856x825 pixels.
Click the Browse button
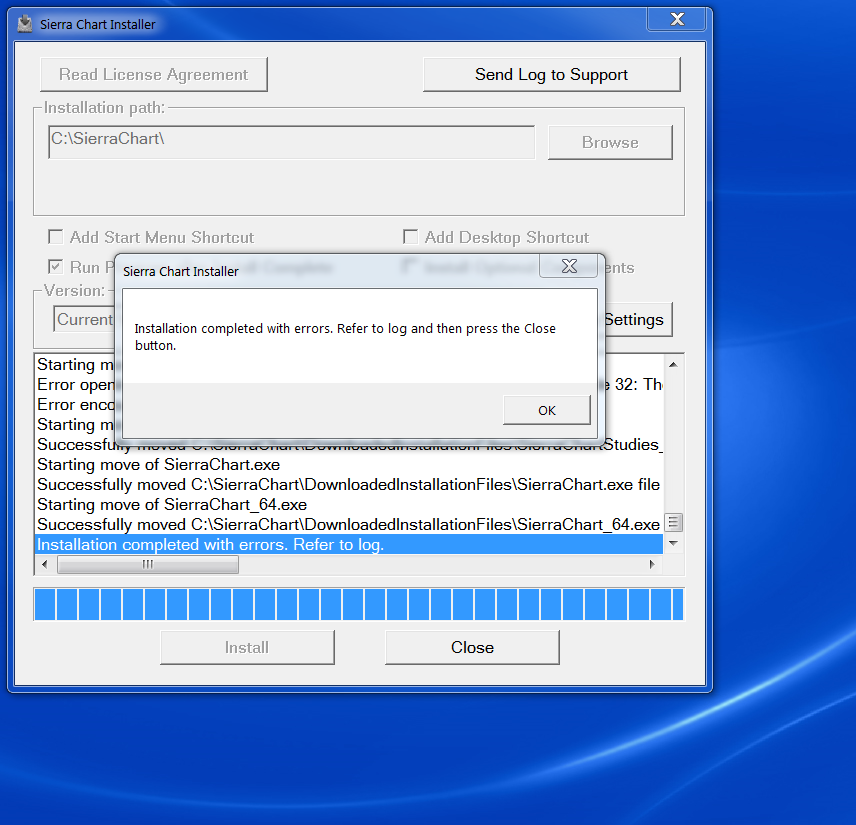click(610, 143)
